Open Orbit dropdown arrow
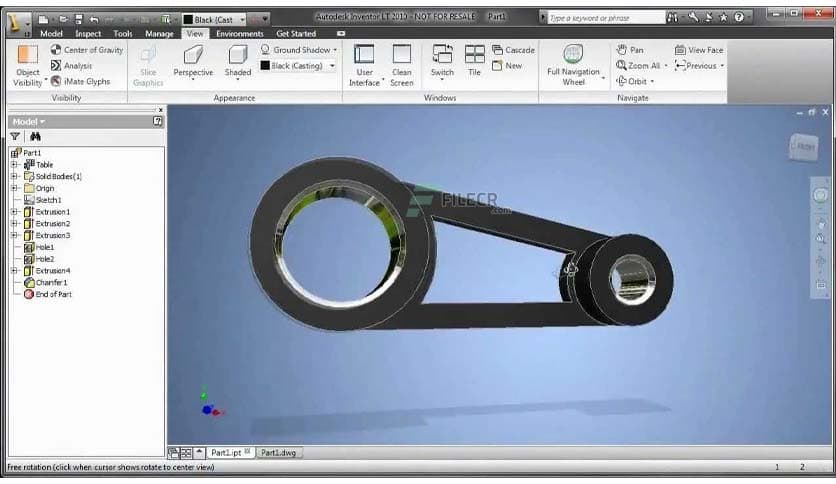 click(x=652, y=82)
